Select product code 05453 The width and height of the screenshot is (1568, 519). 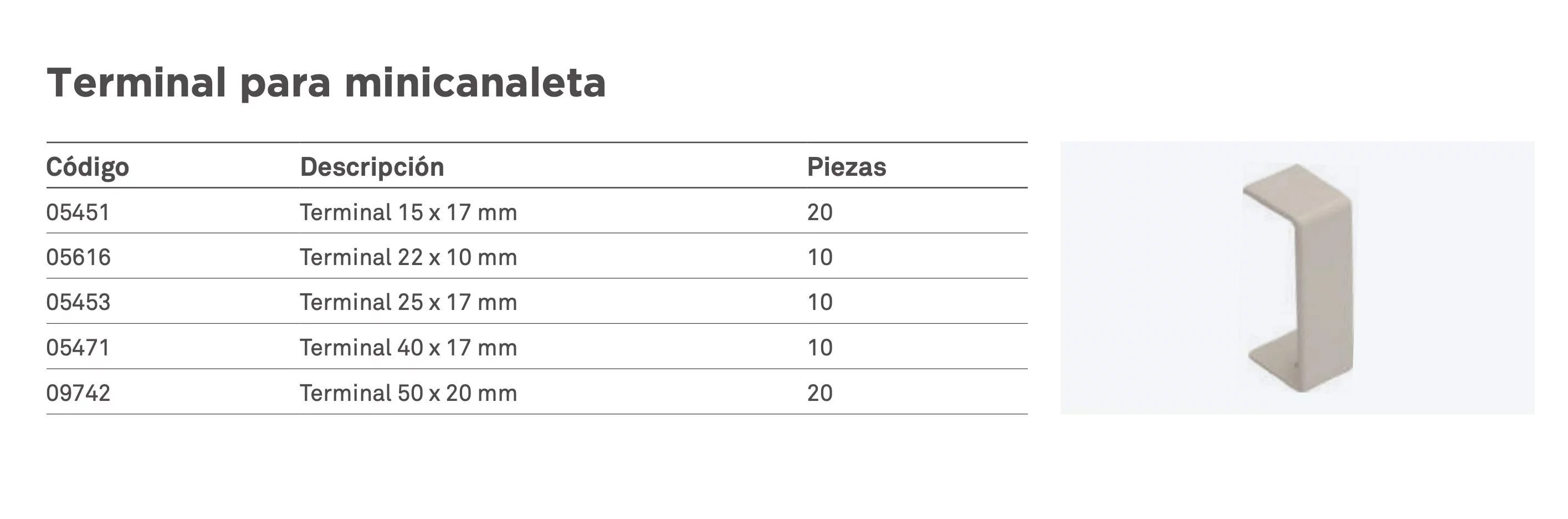click(79, 302)
